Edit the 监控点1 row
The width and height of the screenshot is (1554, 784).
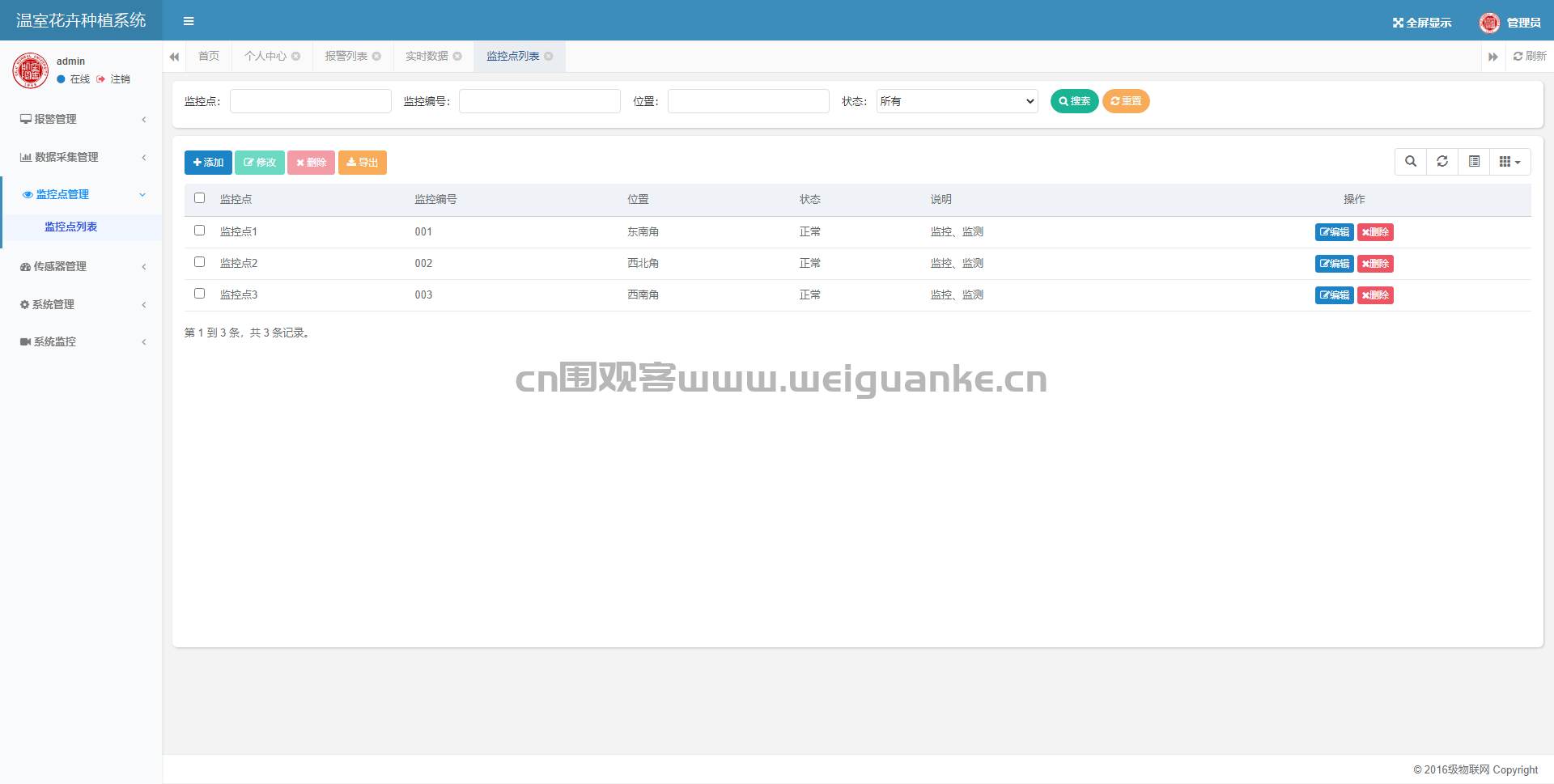[1334, 232]
